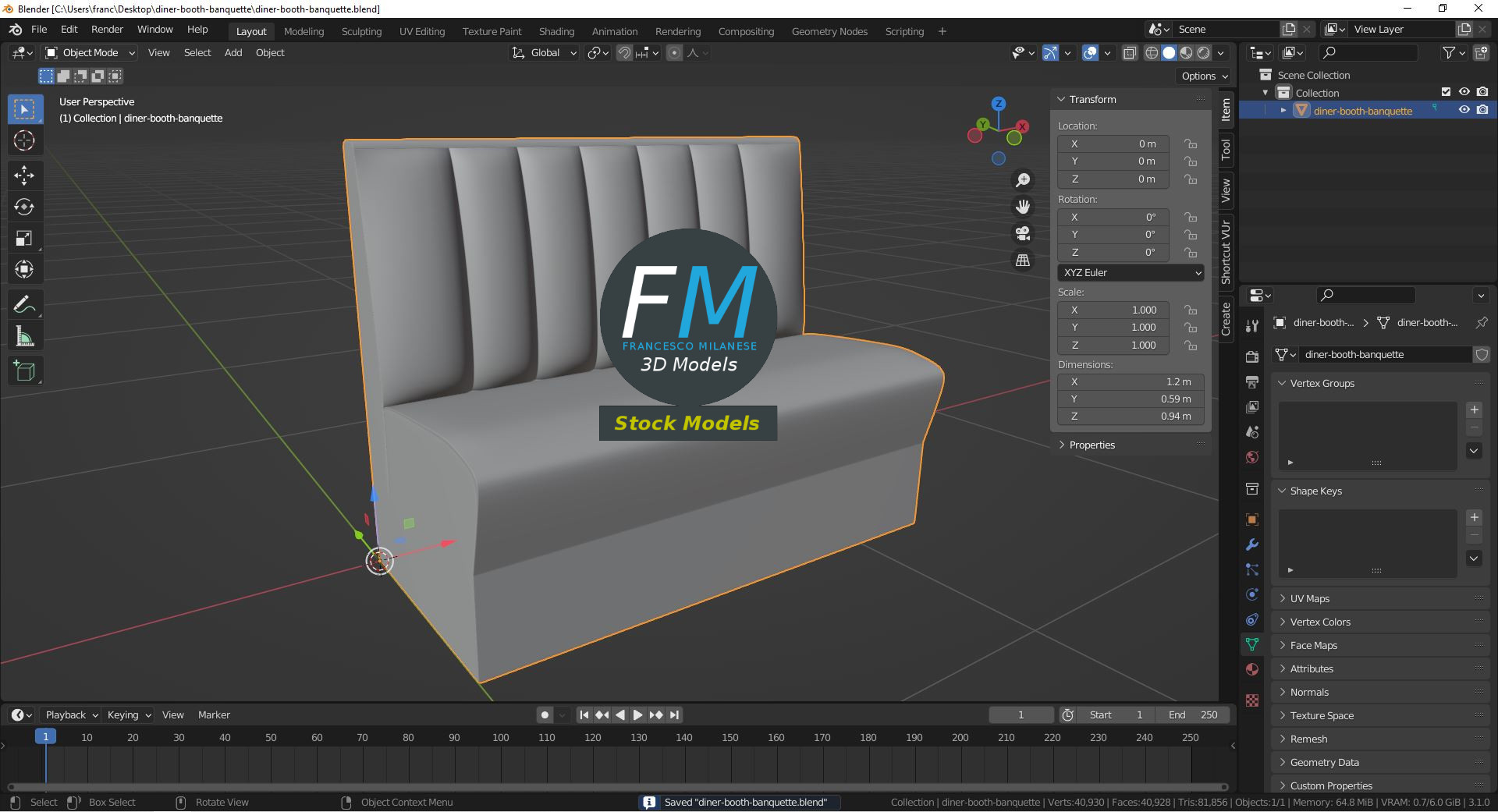Select the Transform tool

coord(24,270)
